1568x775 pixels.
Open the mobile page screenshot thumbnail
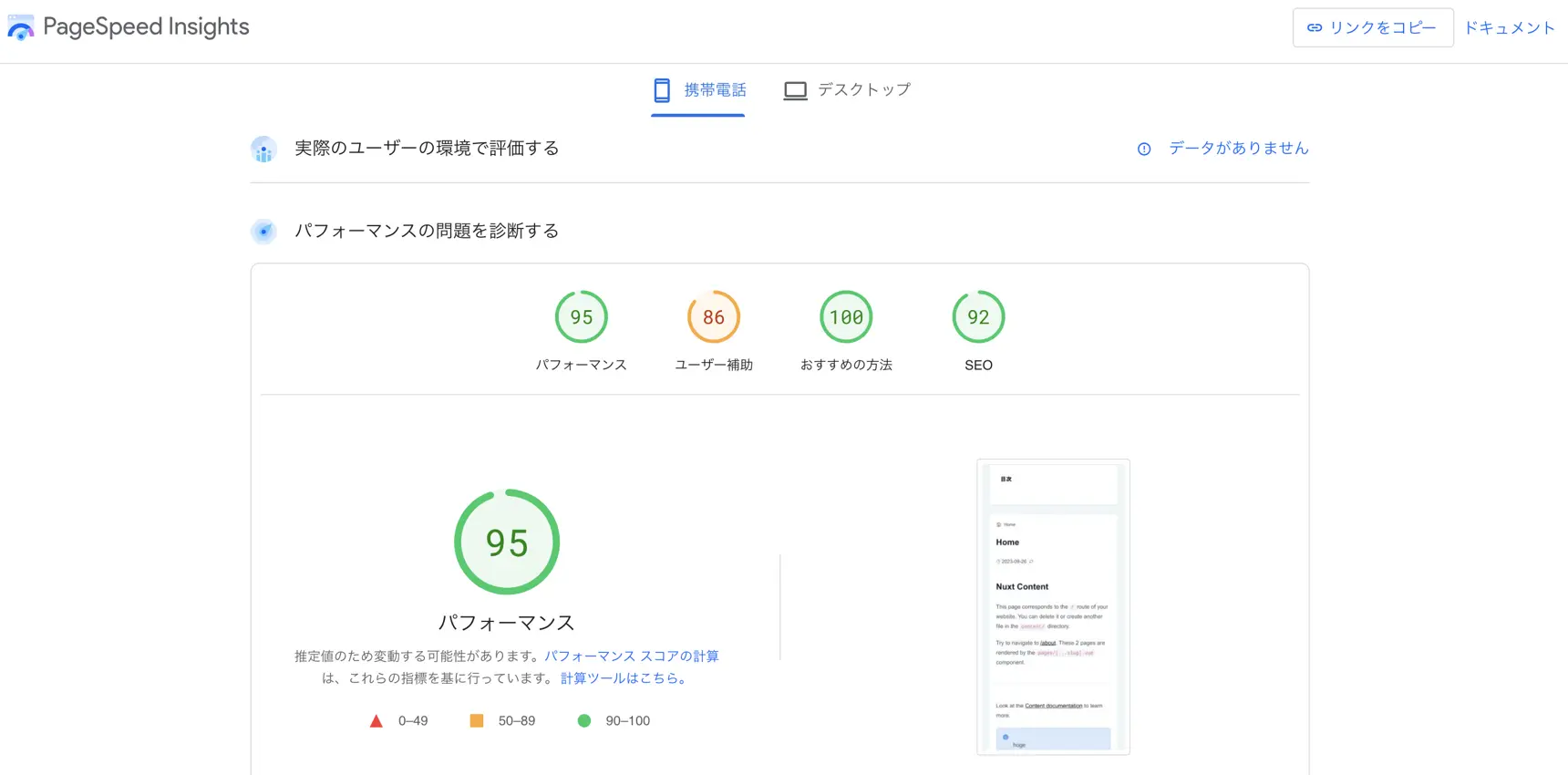pos(1053,607)
